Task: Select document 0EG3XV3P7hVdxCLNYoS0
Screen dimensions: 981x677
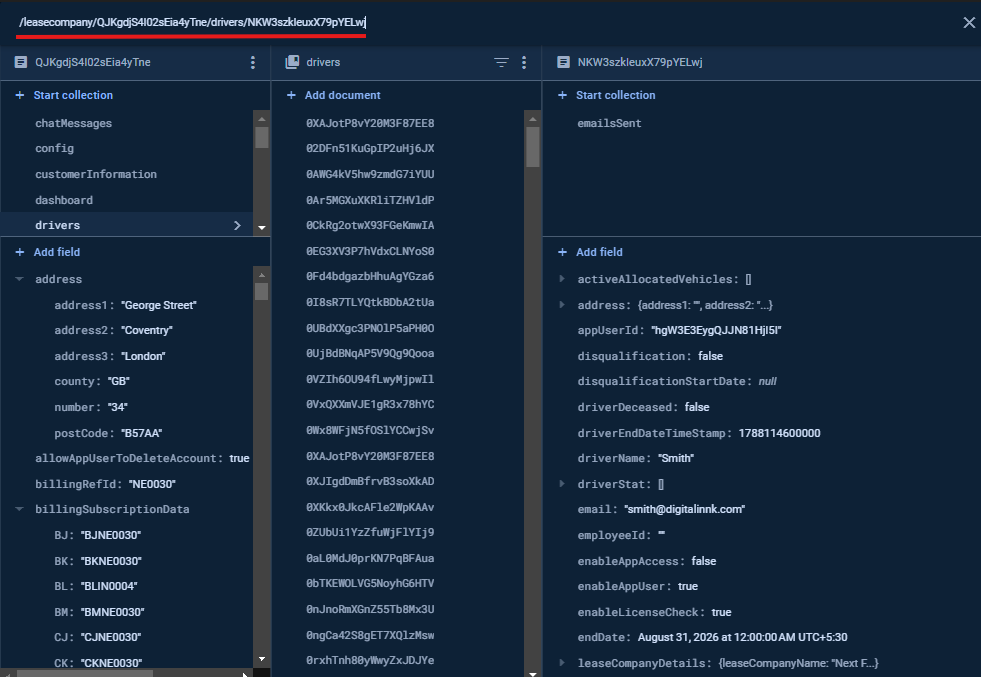Action: click(x=370, y=251)
